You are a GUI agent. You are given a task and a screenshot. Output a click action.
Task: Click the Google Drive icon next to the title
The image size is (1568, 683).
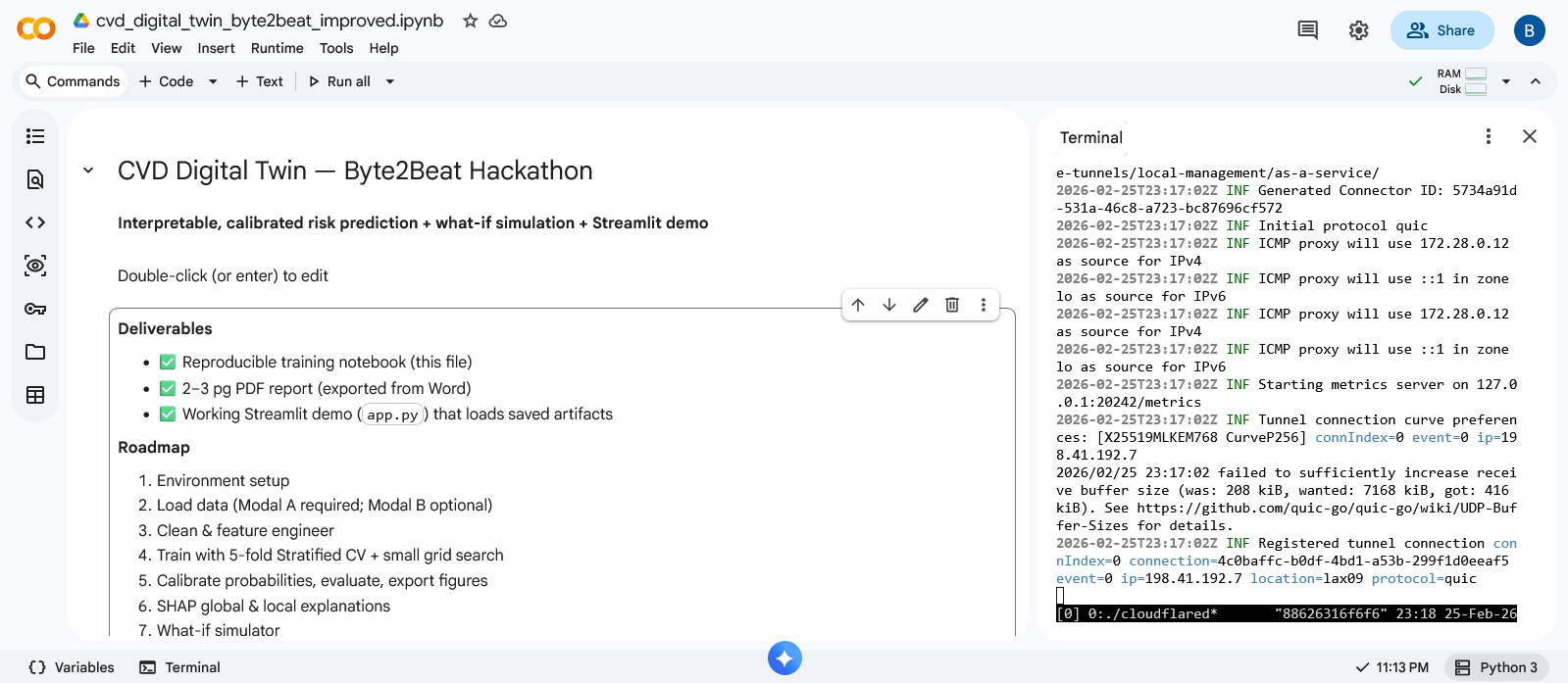[80, 21]
